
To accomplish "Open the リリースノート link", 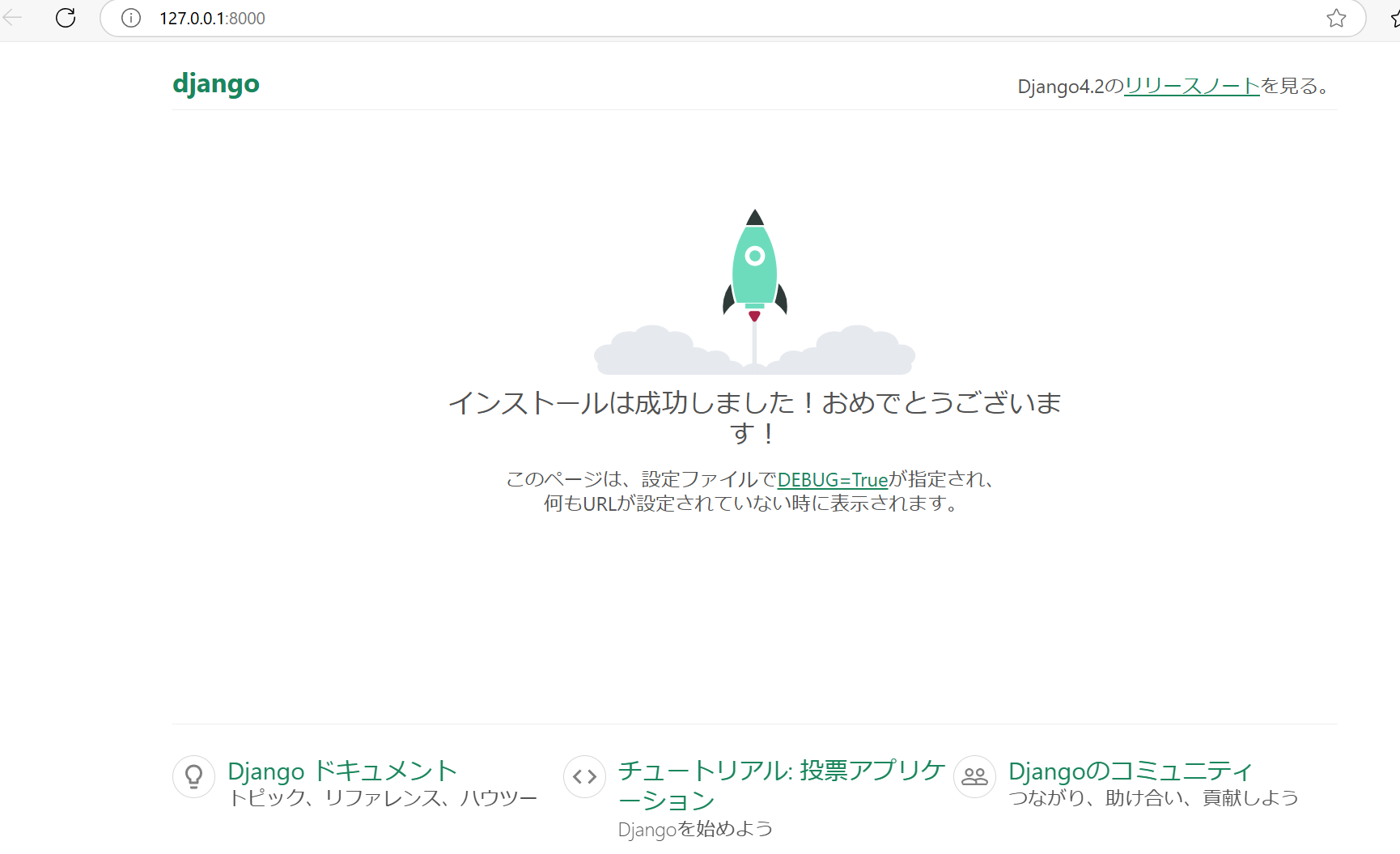I will [x=1190, y=86].
